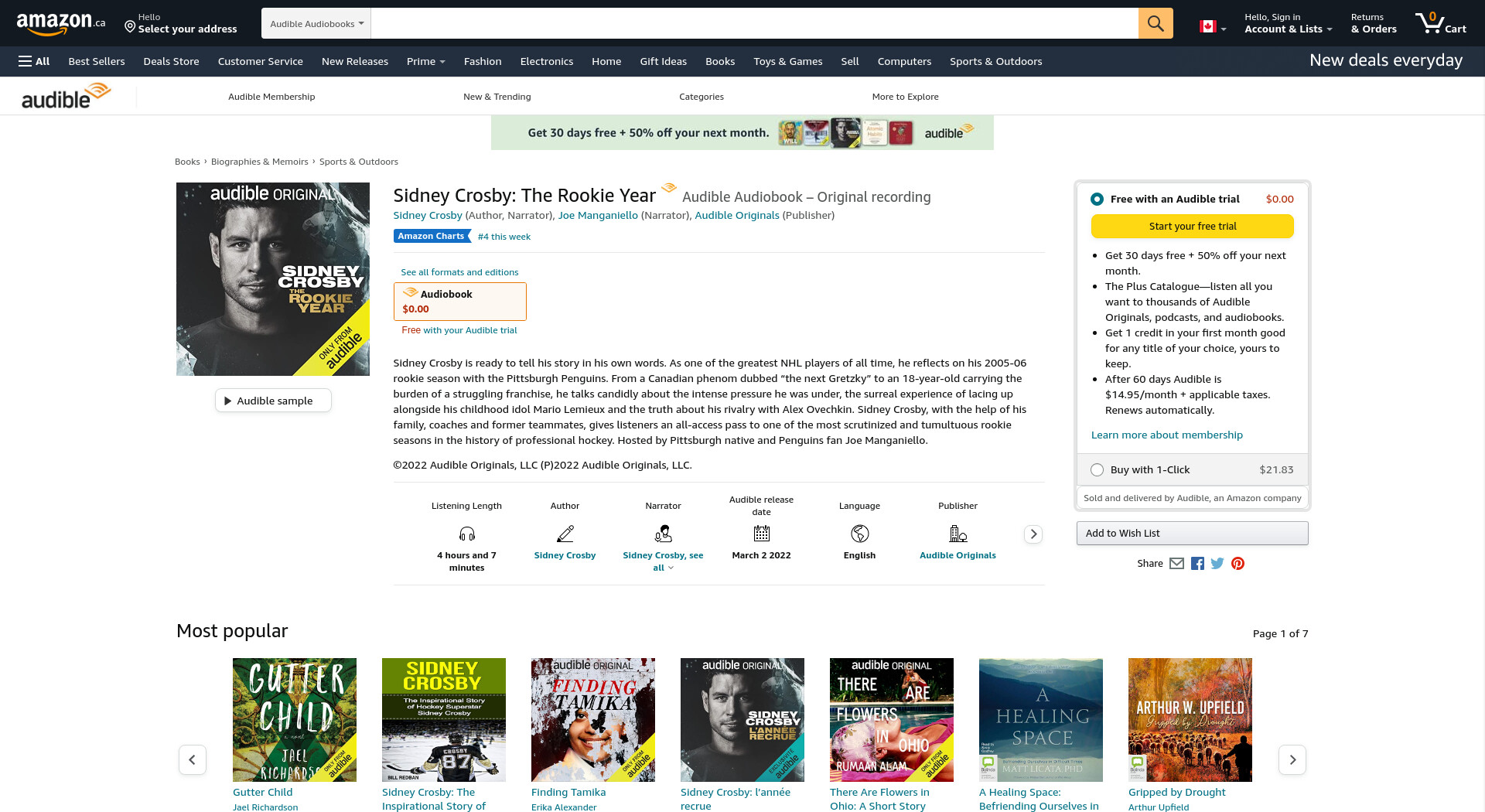Image resolution: width=1485 pixels, height=812 pixels.
Task: Click the Amazon.ca logo
Action: click(x=61, y=23)
